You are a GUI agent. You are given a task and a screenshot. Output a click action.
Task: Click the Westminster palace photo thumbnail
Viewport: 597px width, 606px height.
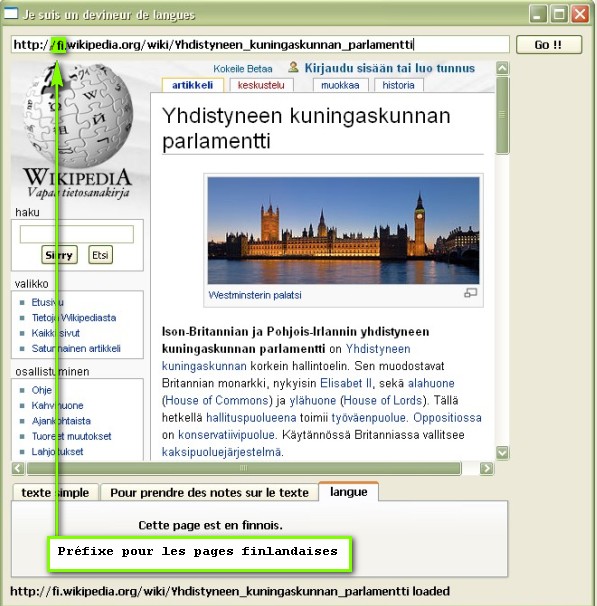click(x=343, y=230)
